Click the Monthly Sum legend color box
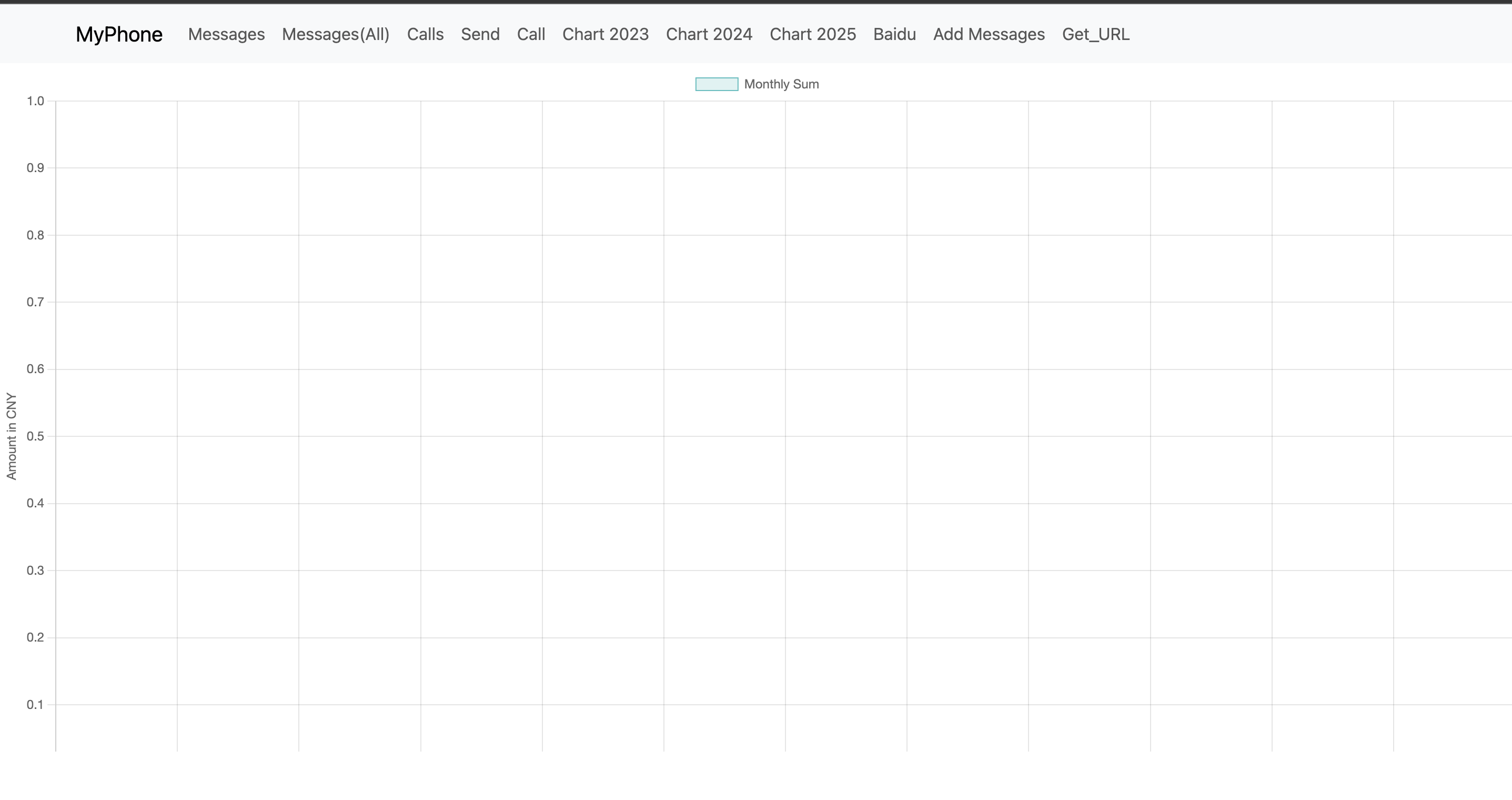 pyautogui.click(x=716, y=84)
